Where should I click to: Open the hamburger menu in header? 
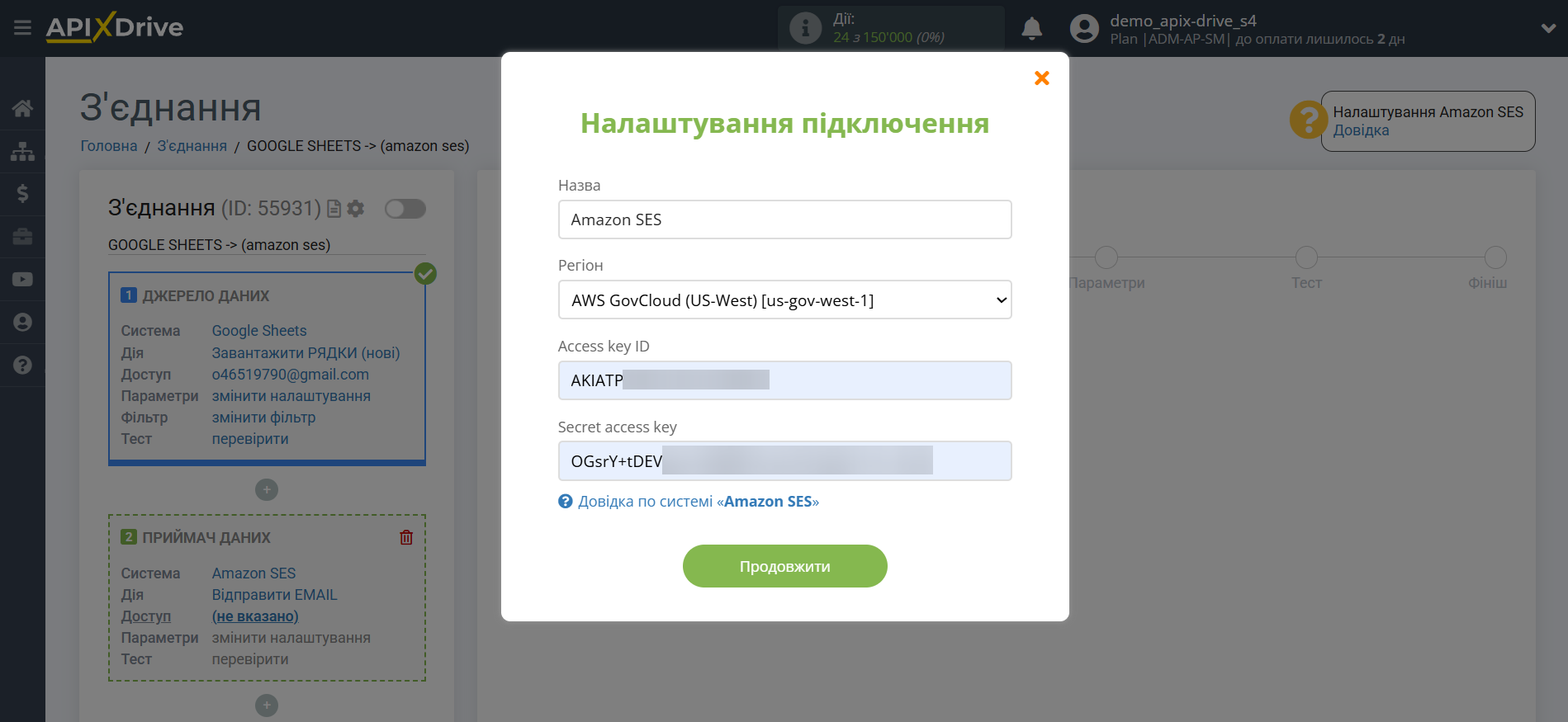(22, 28)
